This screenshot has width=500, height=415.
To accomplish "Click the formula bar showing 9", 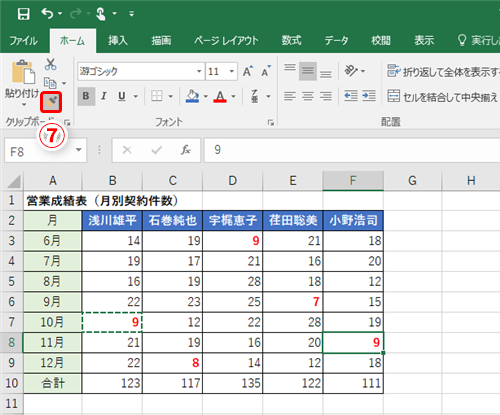I will click(352, 150).
